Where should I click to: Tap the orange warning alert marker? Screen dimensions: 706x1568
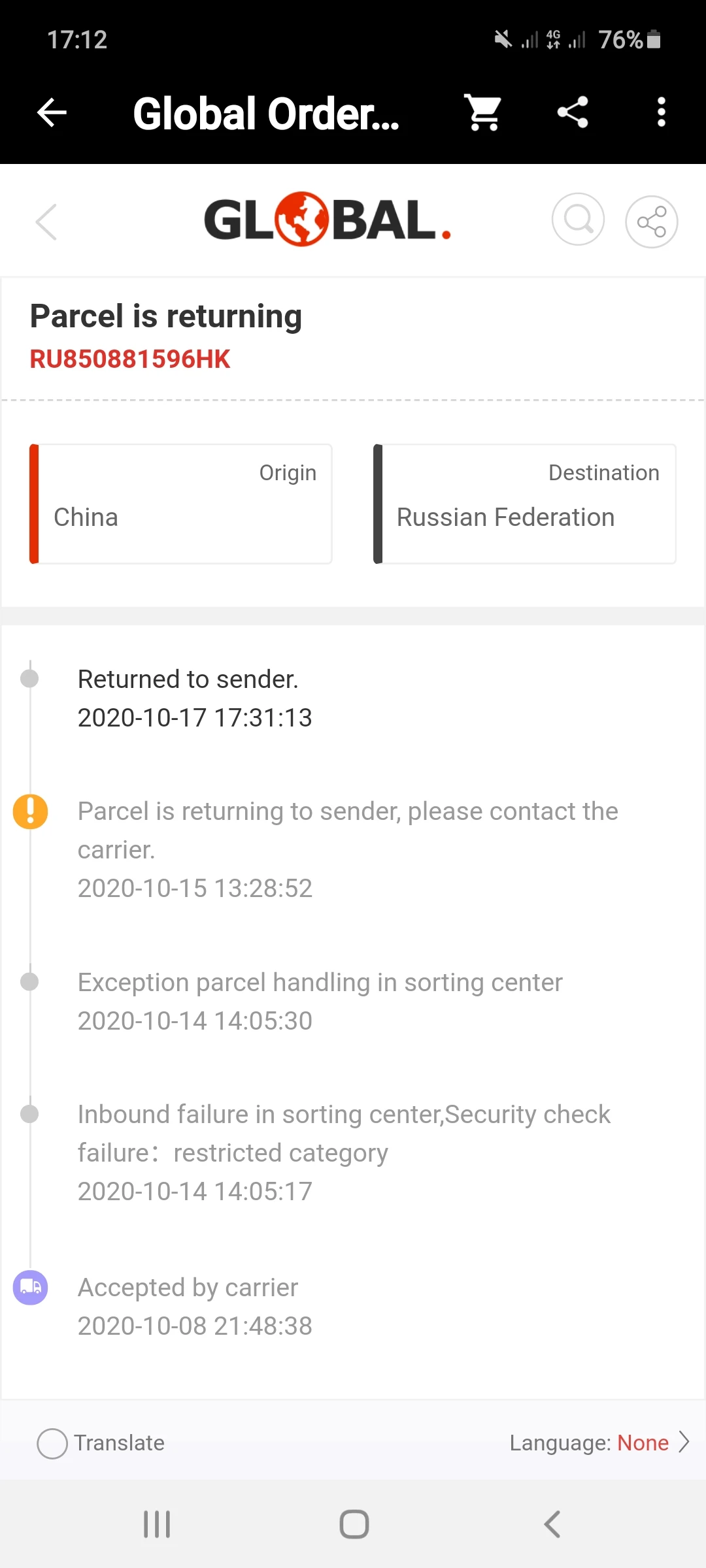coord(30,812)
